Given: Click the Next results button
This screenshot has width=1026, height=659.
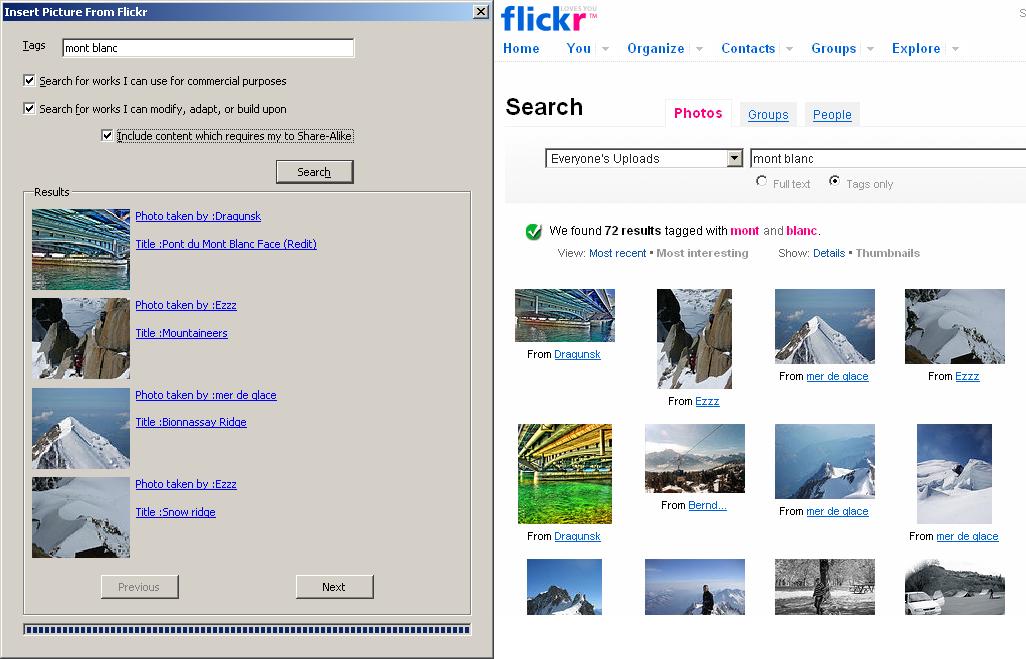Looking at the screenshot, I should click(334, 587).
